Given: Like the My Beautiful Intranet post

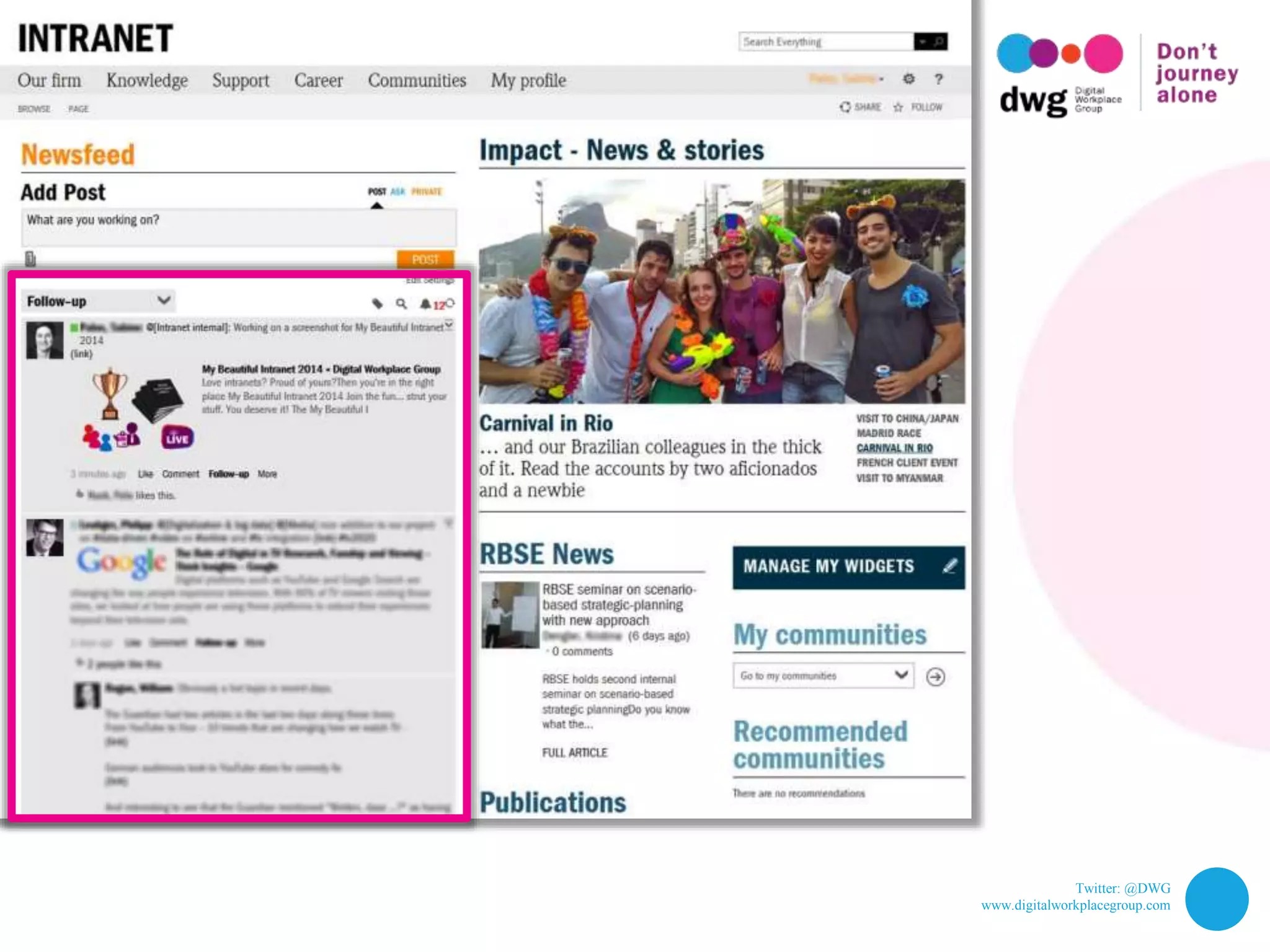Looking at the screenshot, I should [146, 474].
